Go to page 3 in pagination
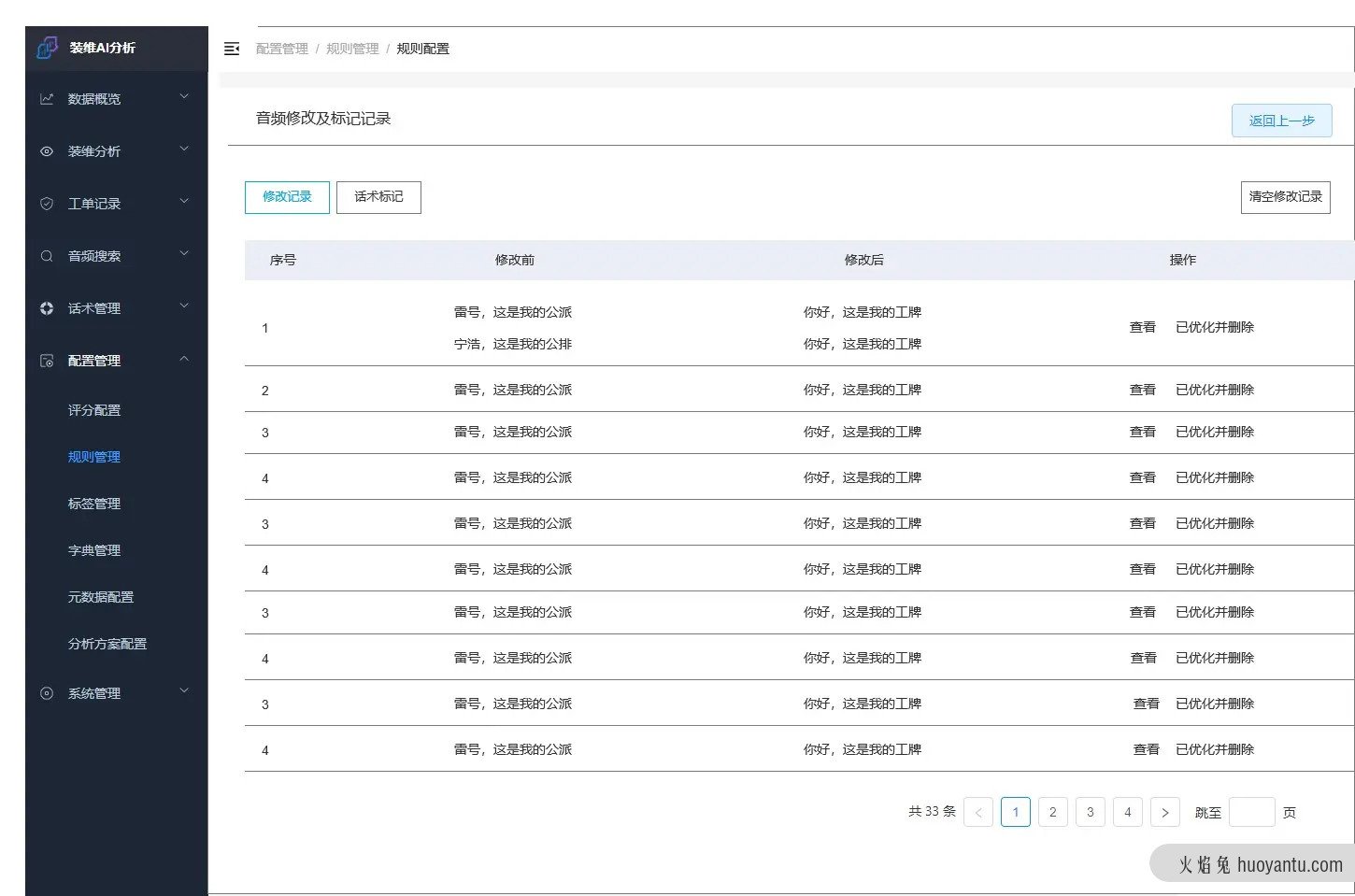This screenshot has height=896, width=1355. [x=1091, y=812]
